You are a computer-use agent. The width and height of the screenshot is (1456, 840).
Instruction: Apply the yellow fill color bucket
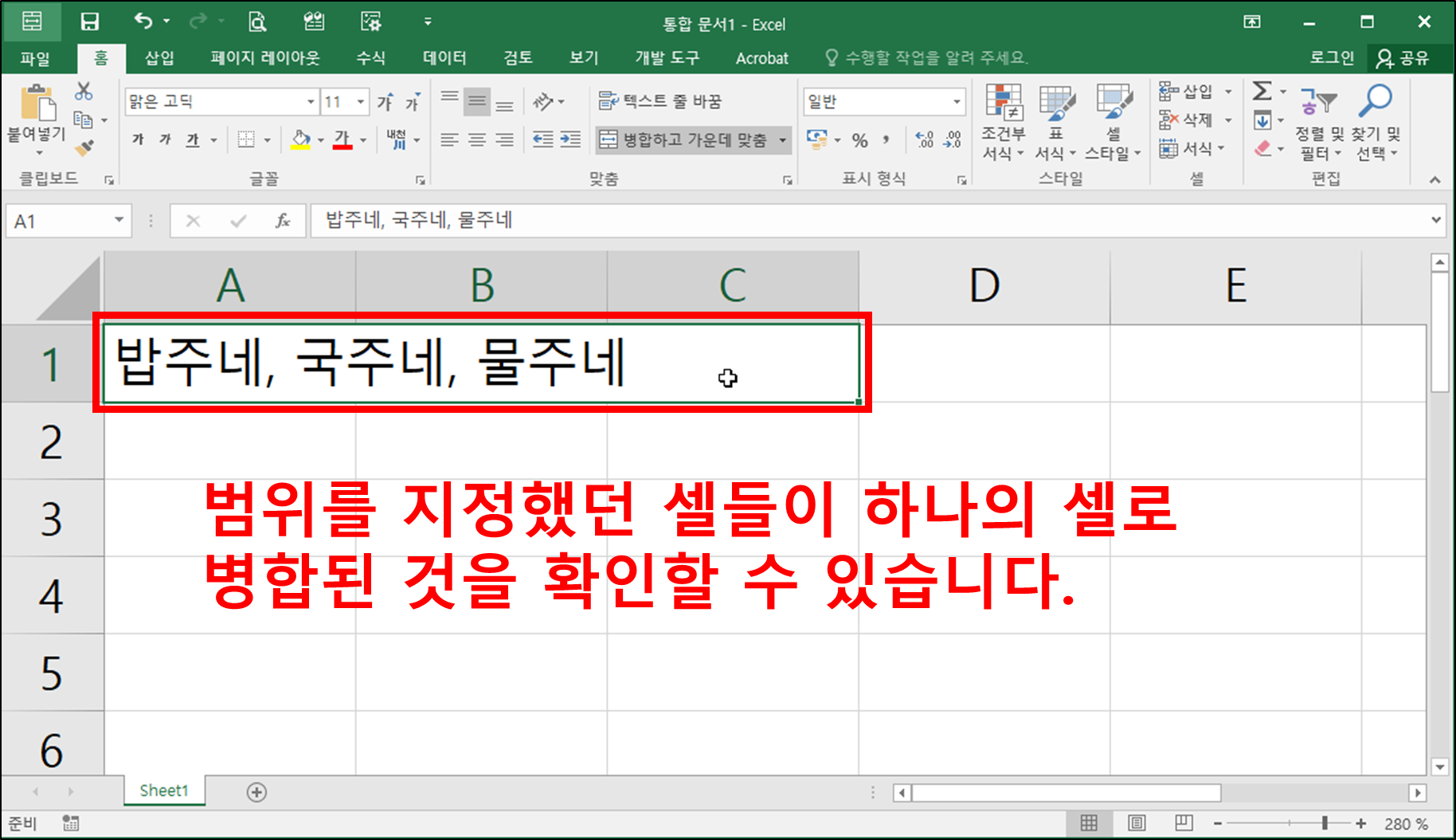tap(300, 140)
